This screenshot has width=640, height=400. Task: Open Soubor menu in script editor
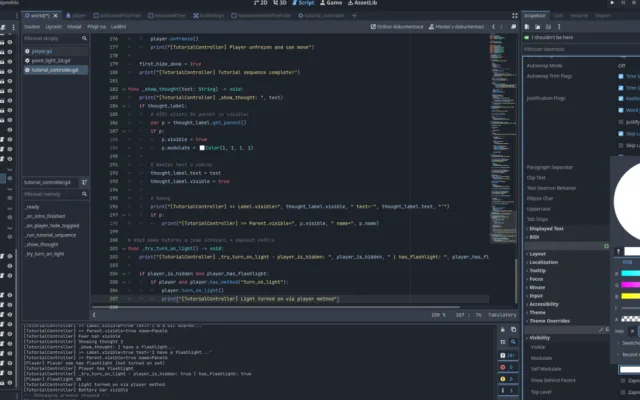32,27
